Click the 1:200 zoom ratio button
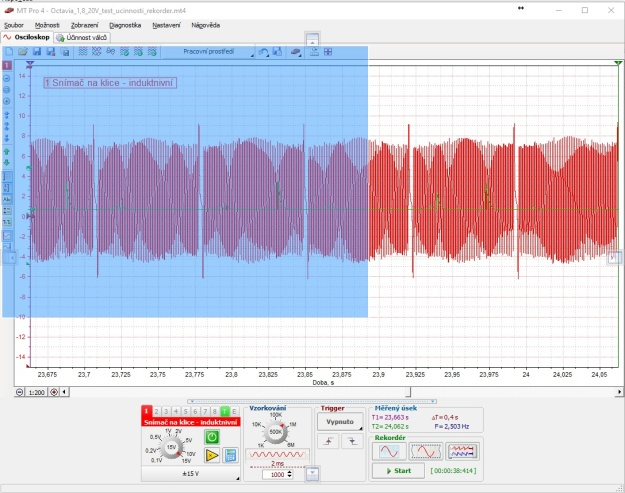 pos(37,392)
